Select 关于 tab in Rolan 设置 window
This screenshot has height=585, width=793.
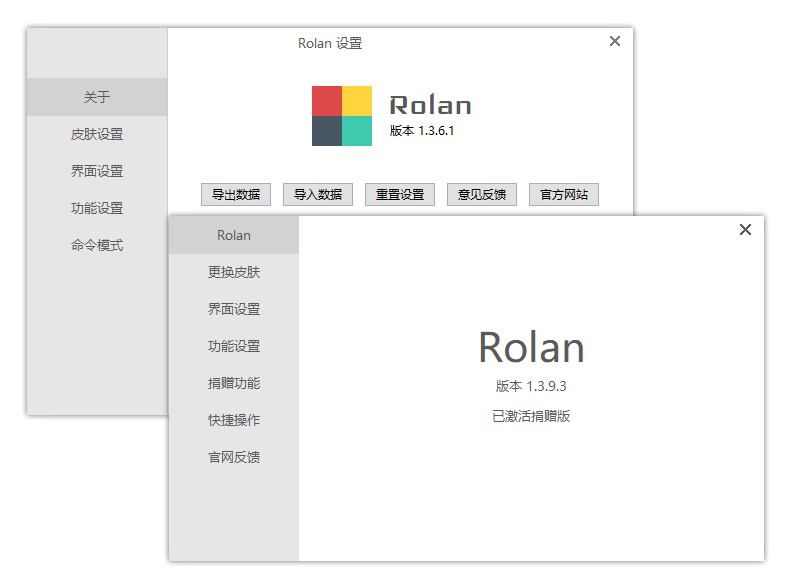[x=97, y=97]
